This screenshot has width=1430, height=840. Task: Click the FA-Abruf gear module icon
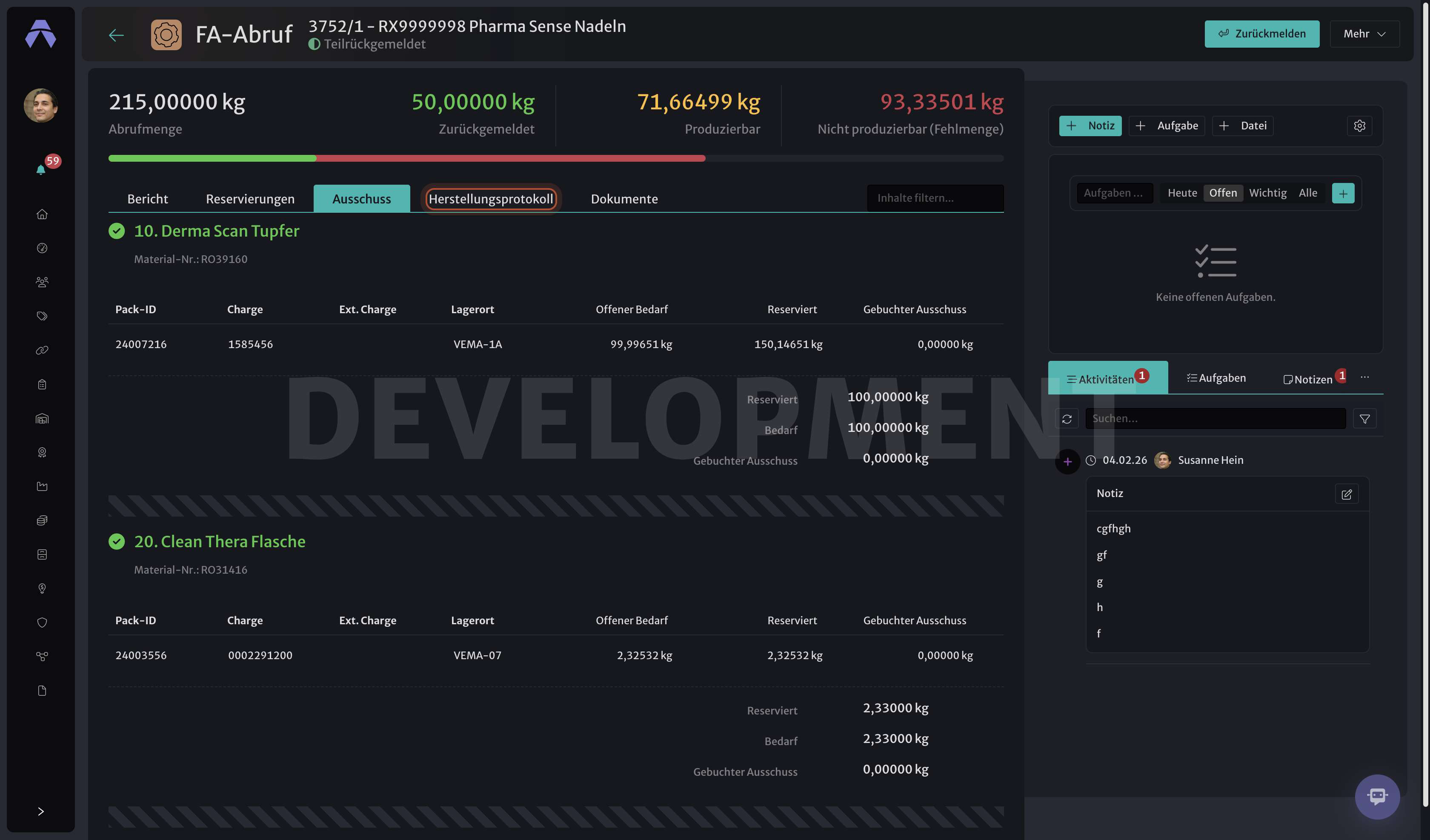(x=166, y=35)
